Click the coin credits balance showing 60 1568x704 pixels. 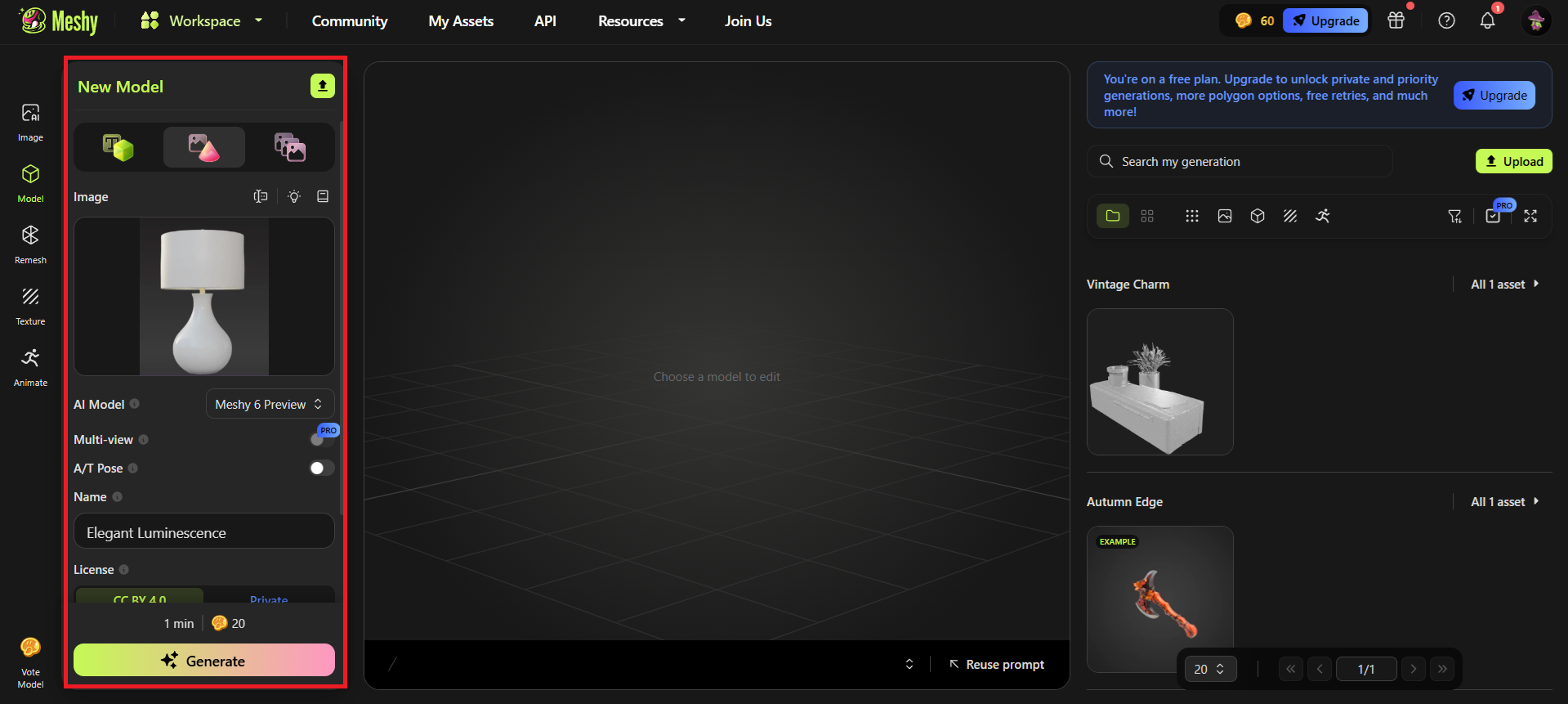click(1254, 20)
